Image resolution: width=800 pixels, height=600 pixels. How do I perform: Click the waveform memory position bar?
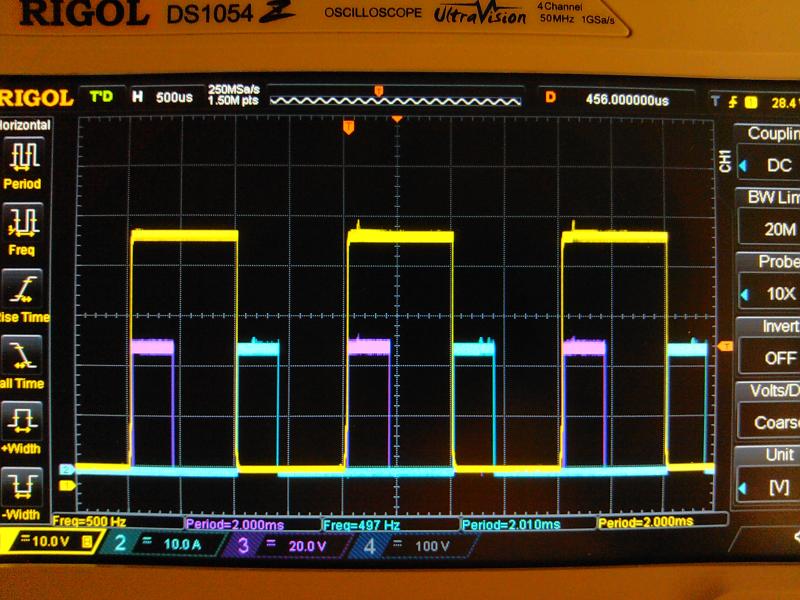coord(395,100)
